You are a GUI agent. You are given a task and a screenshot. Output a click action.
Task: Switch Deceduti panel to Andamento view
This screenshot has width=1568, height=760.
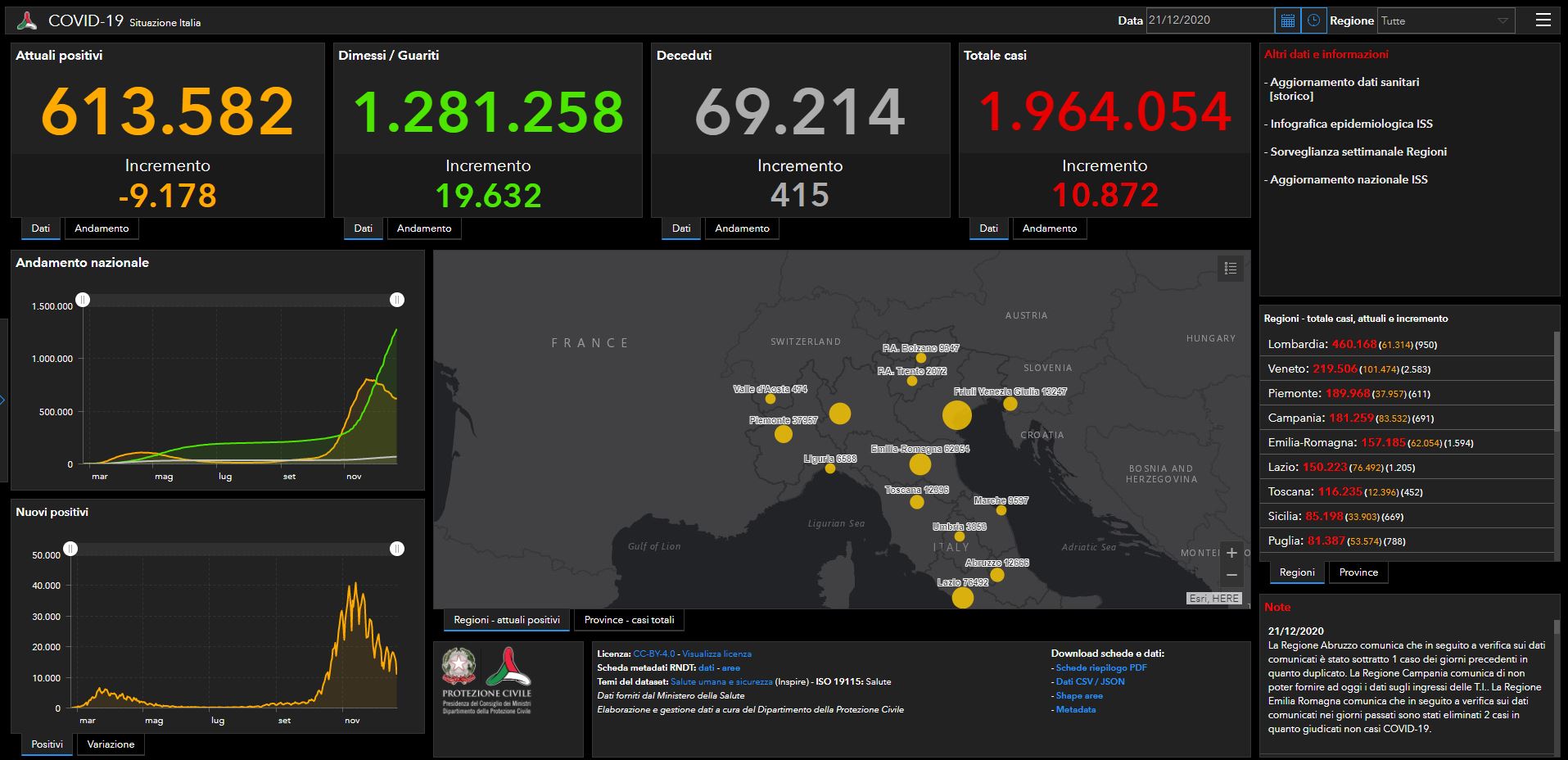(742, 228)
